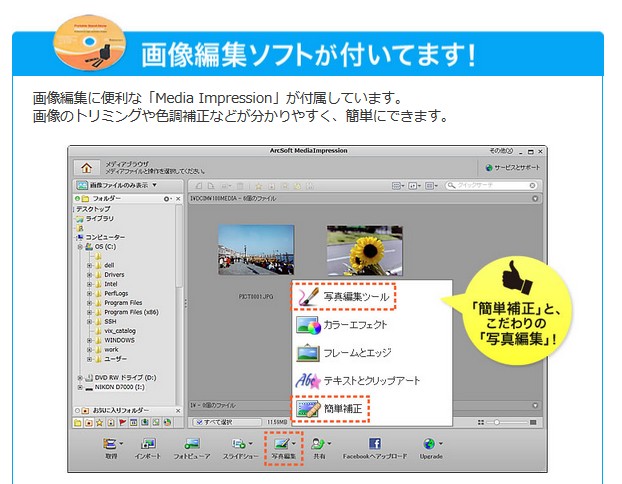Screen dimensions: 622x484
Task: Choose フレームとエッジ from the popup menu
Action: coord(344,353)
